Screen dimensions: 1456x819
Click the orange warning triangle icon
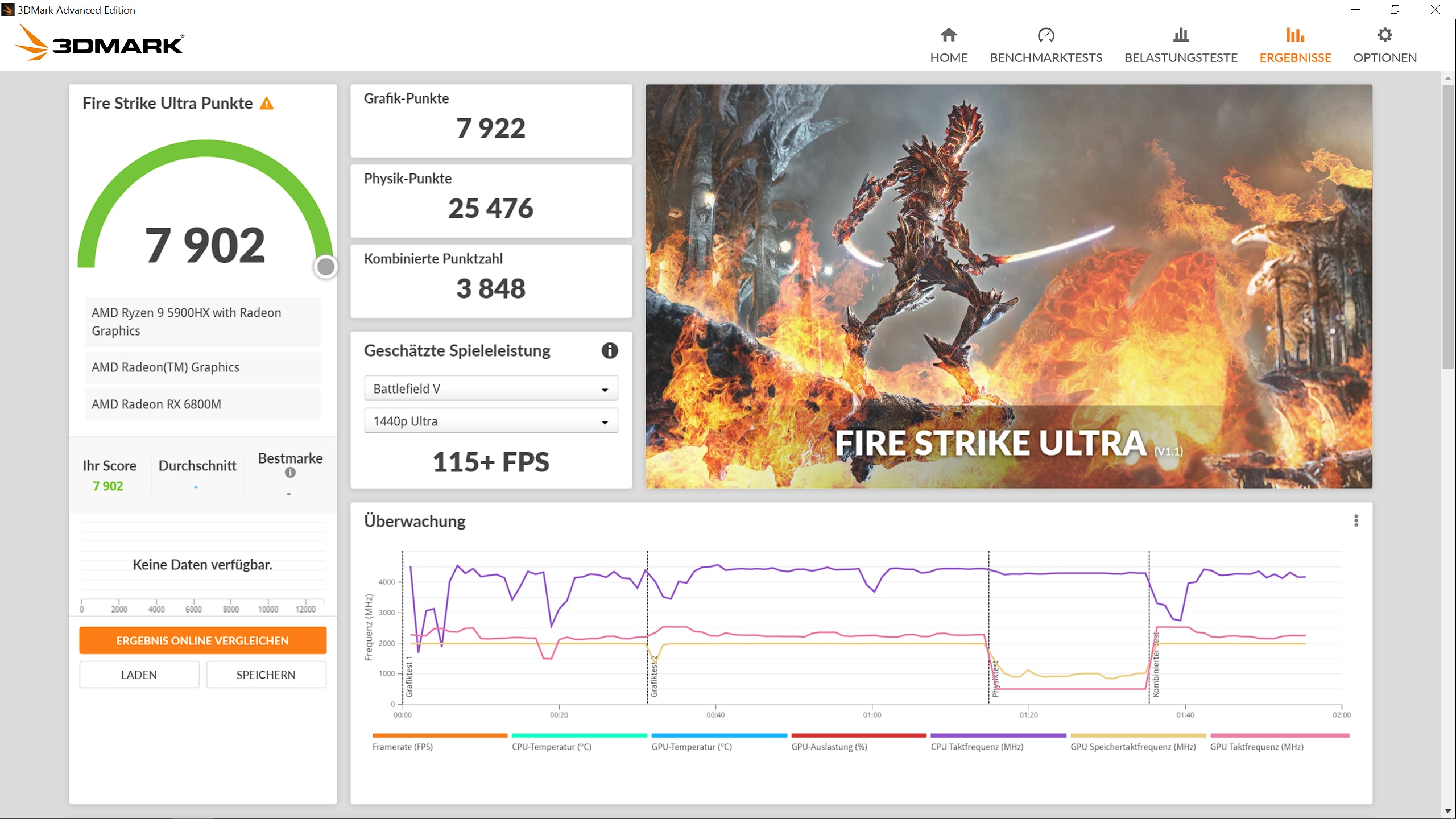[x=266, y=104]
